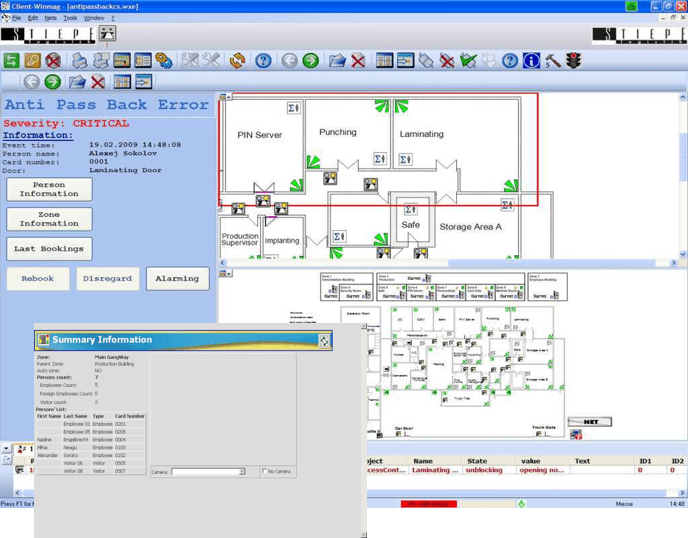Image resolution: width=688 pixels, height=538 pixels.
Task: Click open folder icon in second toolbar row
Action: pyautogui.click(x=77, y=82)
